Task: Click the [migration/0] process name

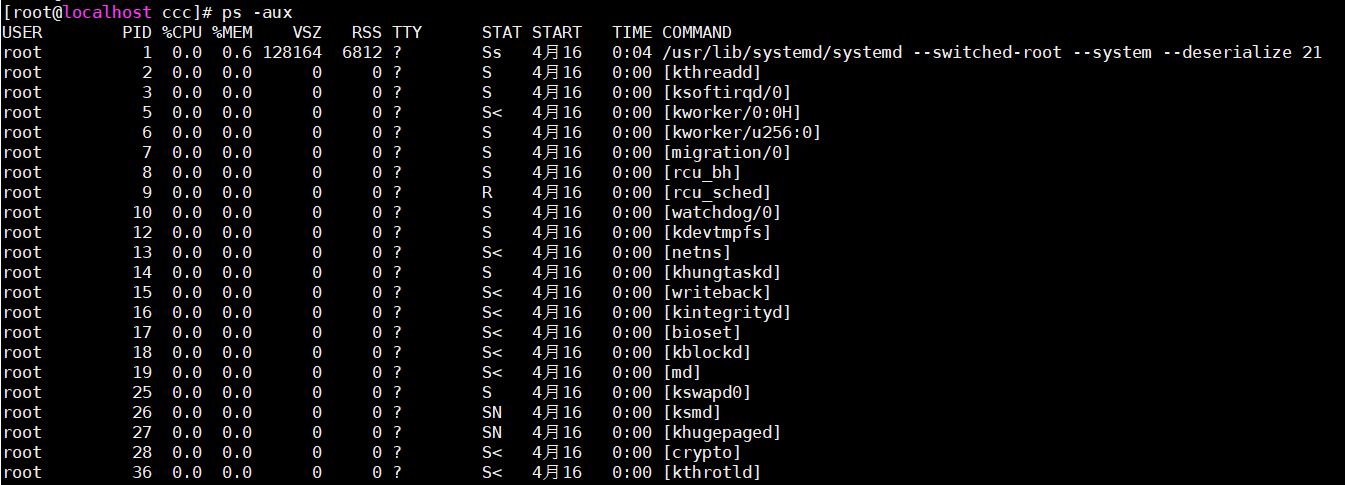Action: 726,152
